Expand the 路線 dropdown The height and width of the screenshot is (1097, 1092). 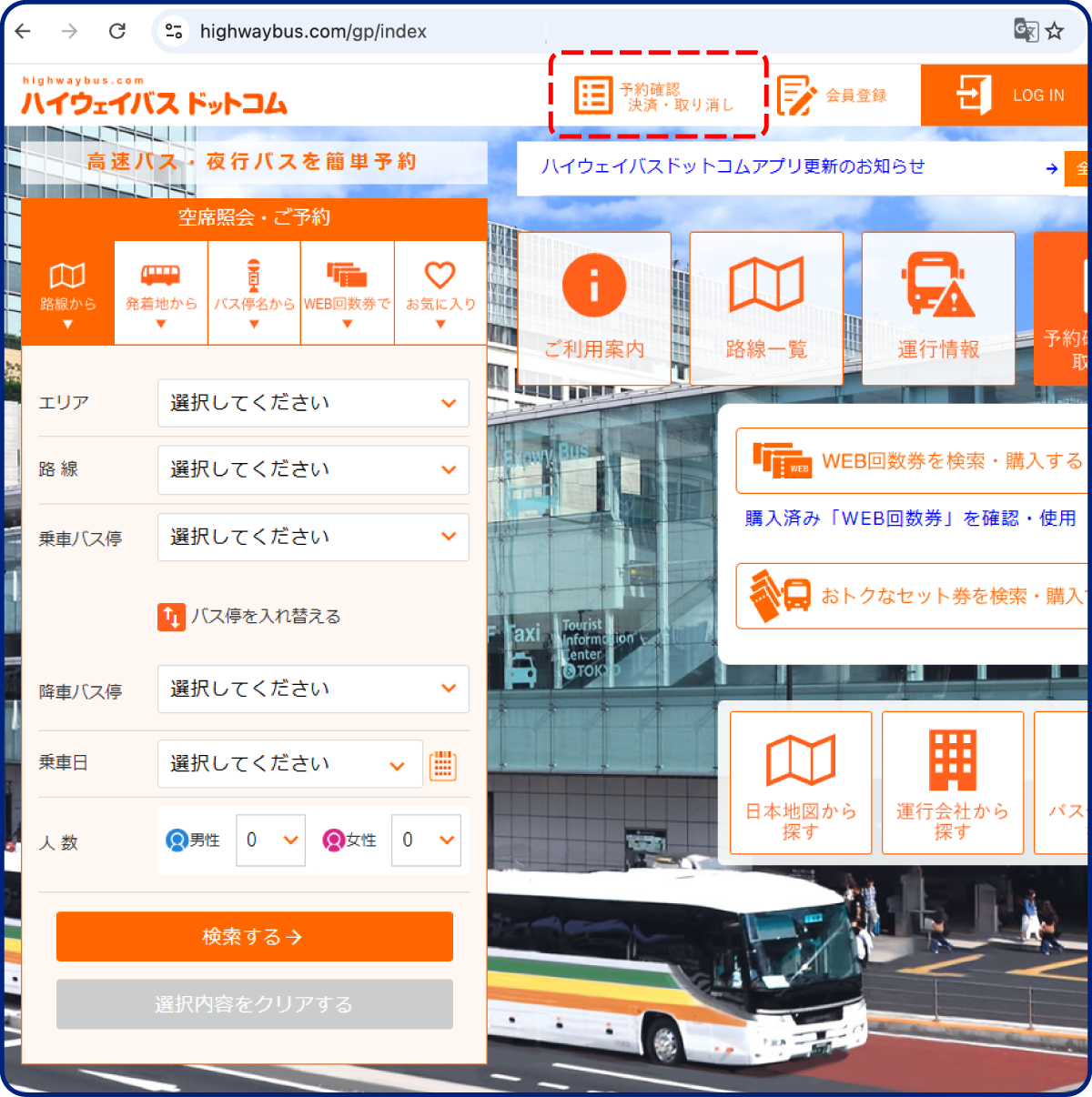(313, 470)
